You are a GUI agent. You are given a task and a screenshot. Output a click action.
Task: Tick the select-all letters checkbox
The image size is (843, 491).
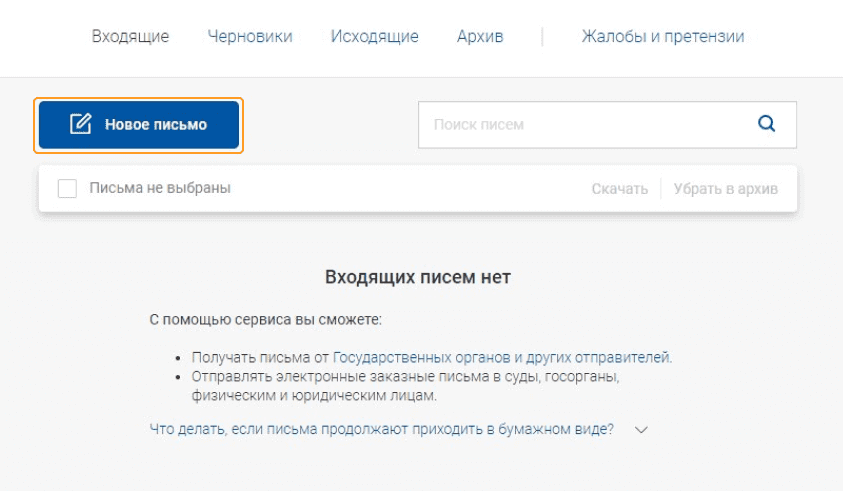tap(67, 188)
